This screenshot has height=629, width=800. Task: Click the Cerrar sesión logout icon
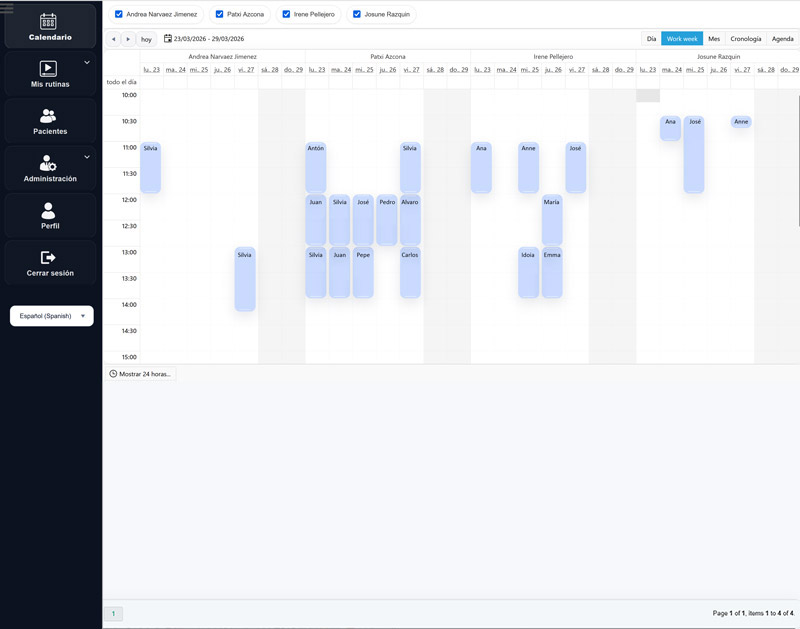pos(48,258)
